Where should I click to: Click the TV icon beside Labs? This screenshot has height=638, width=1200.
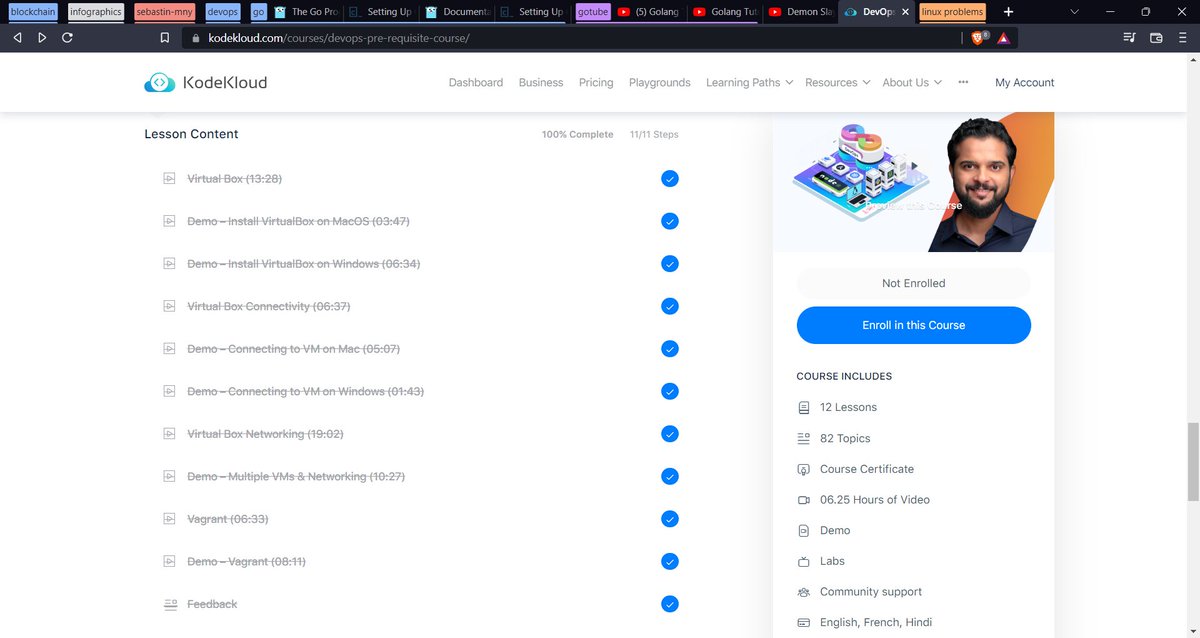coord(803,561)
